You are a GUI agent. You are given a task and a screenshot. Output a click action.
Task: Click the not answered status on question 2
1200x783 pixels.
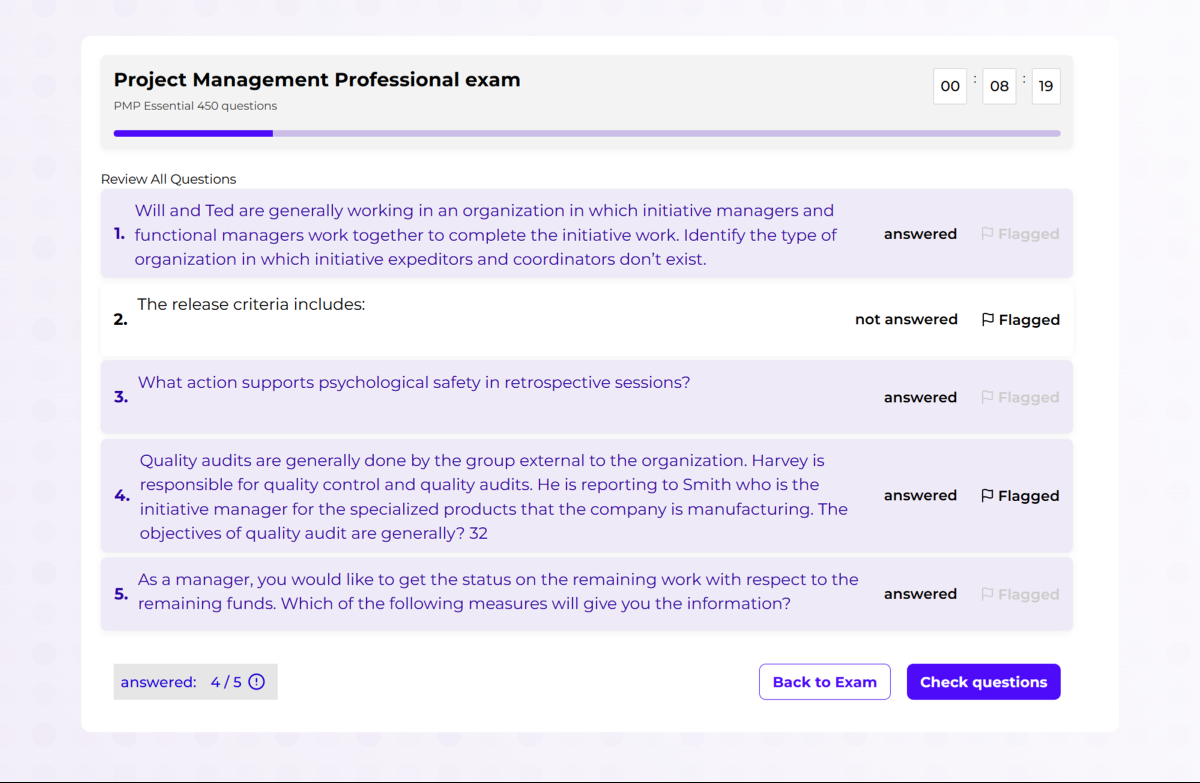pyautogui.click(x=906, y=319)
